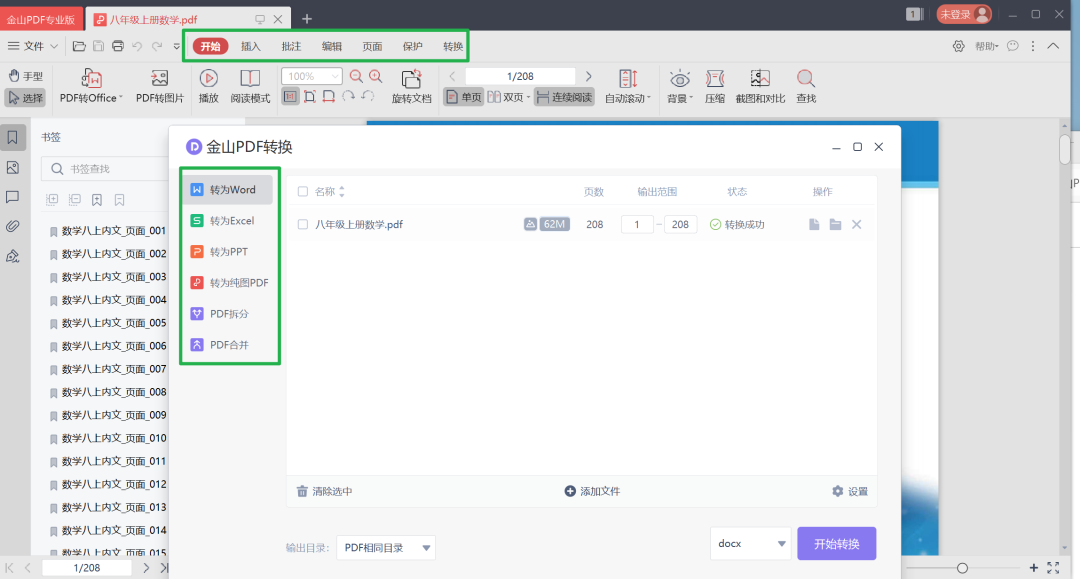Click the open folder icon in toolbar
The height and width of the screenshot is (579, 1080).
pyautogui.click(x=79, y=46)
